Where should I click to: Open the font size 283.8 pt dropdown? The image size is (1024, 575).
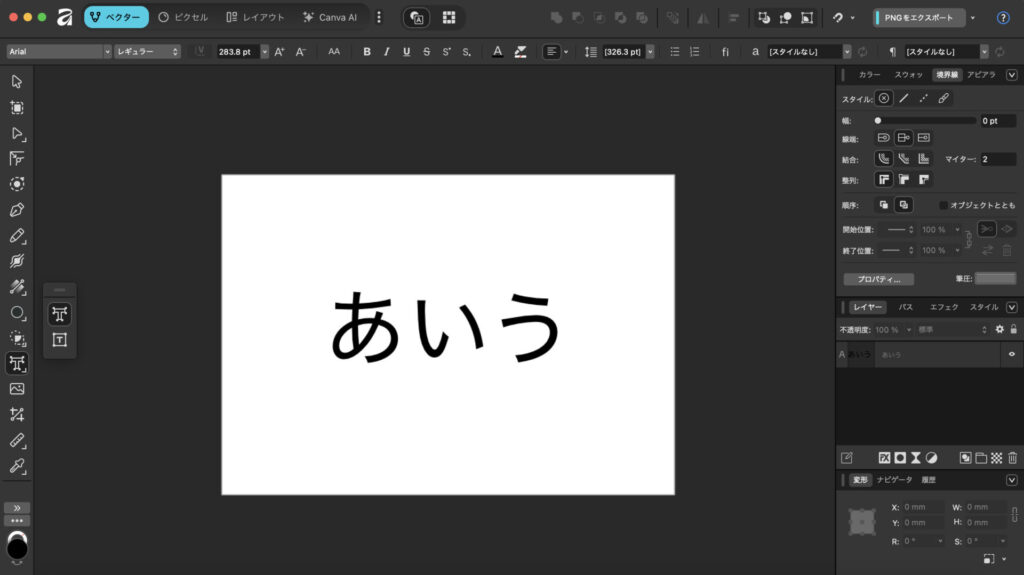[265, 51]
